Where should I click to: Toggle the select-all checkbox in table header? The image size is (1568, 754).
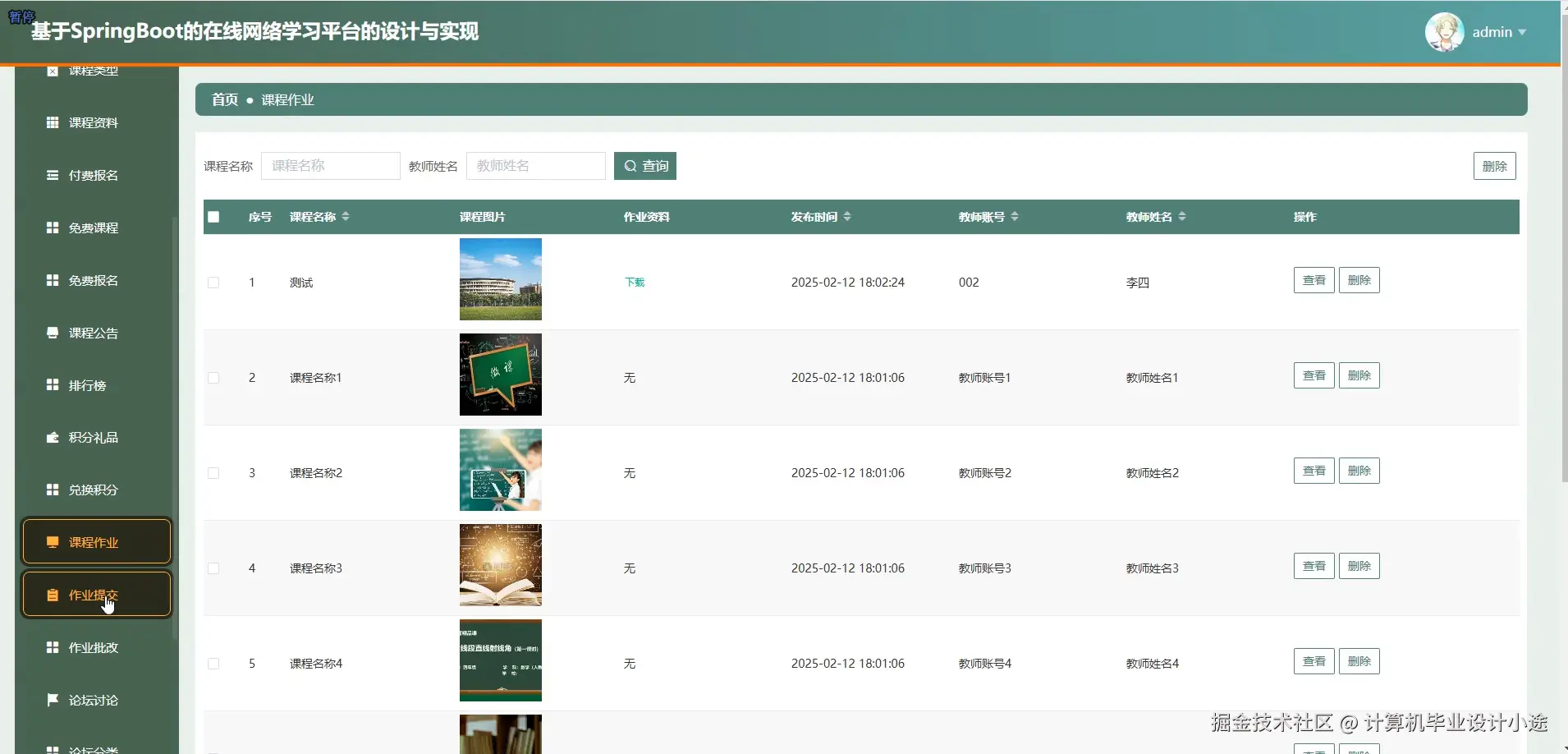point(213,217)
